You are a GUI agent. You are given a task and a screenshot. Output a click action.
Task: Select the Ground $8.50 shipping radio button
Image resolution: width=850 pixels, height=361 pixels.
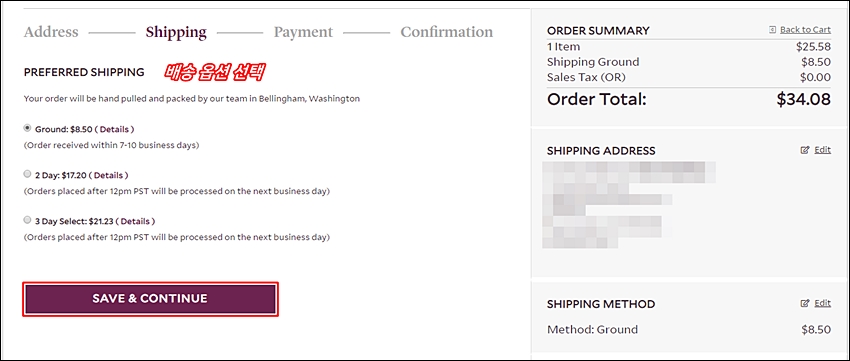27,128
